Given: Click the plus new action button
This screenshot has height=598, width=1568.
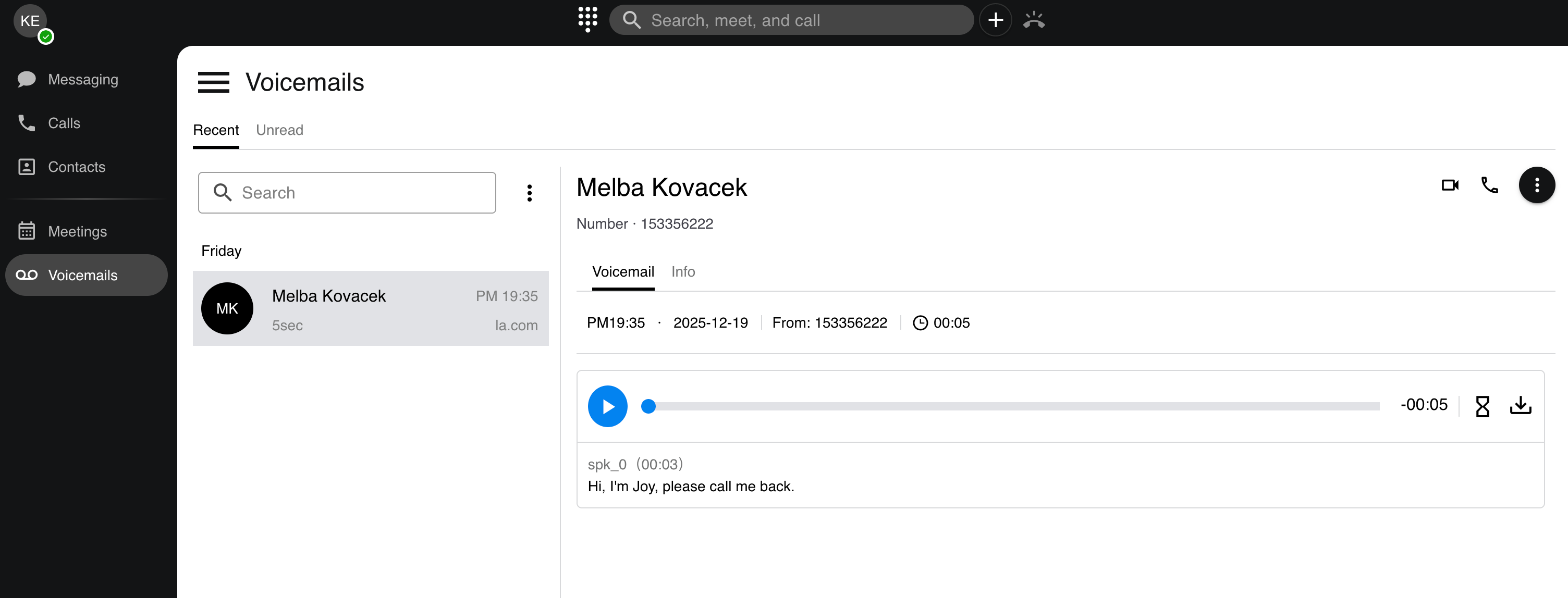Looking at the screenshot, I should pos(995,20).
